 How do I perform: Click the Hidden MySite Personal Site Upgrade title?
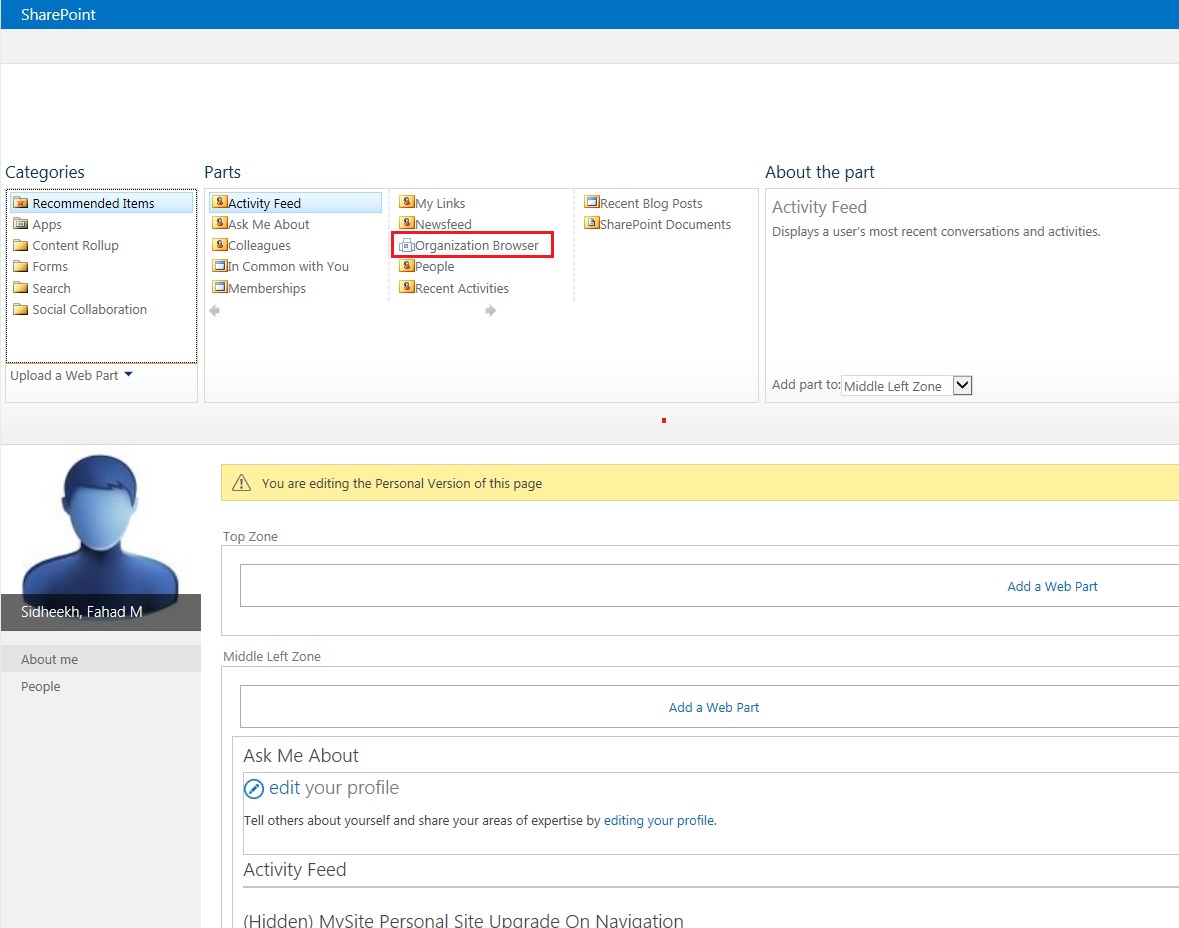click(x=463, y=920)
